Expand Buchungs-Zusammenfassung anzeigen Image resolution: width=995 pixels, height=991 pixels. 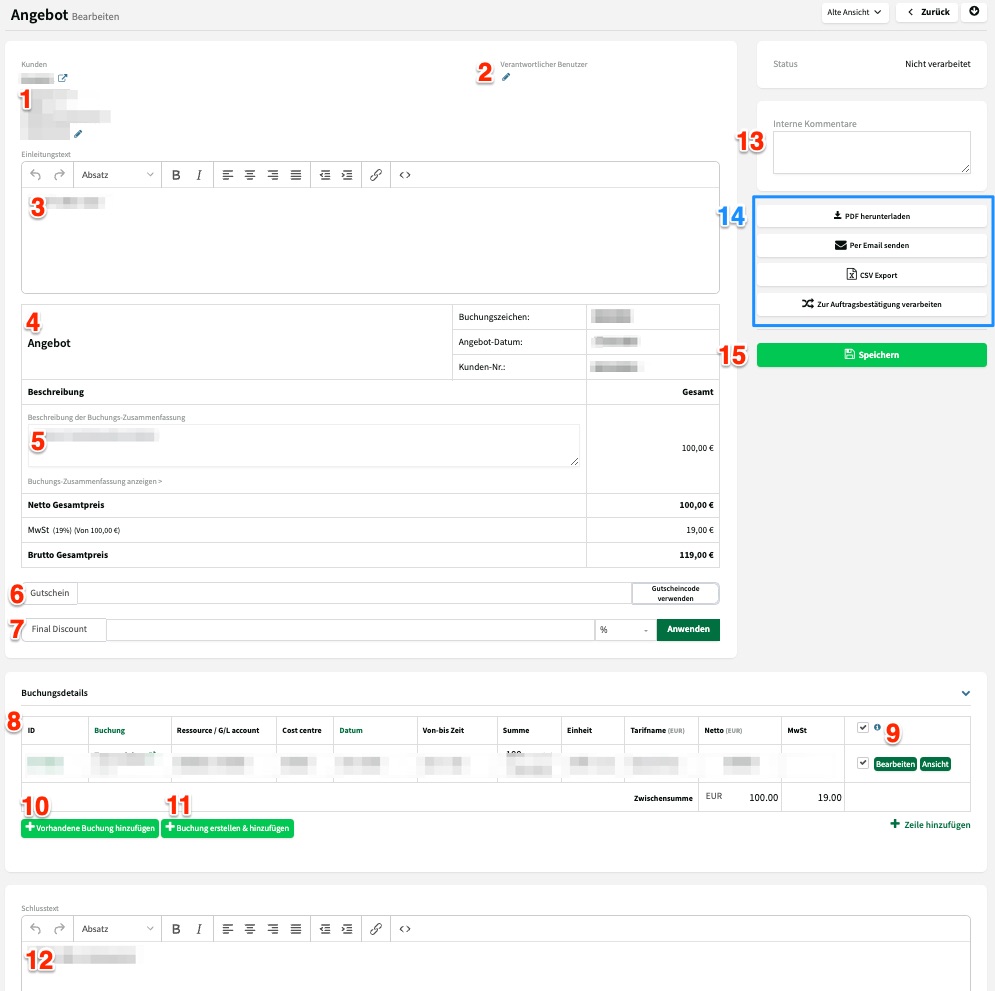pyautogui.click(x=95, y=482)
